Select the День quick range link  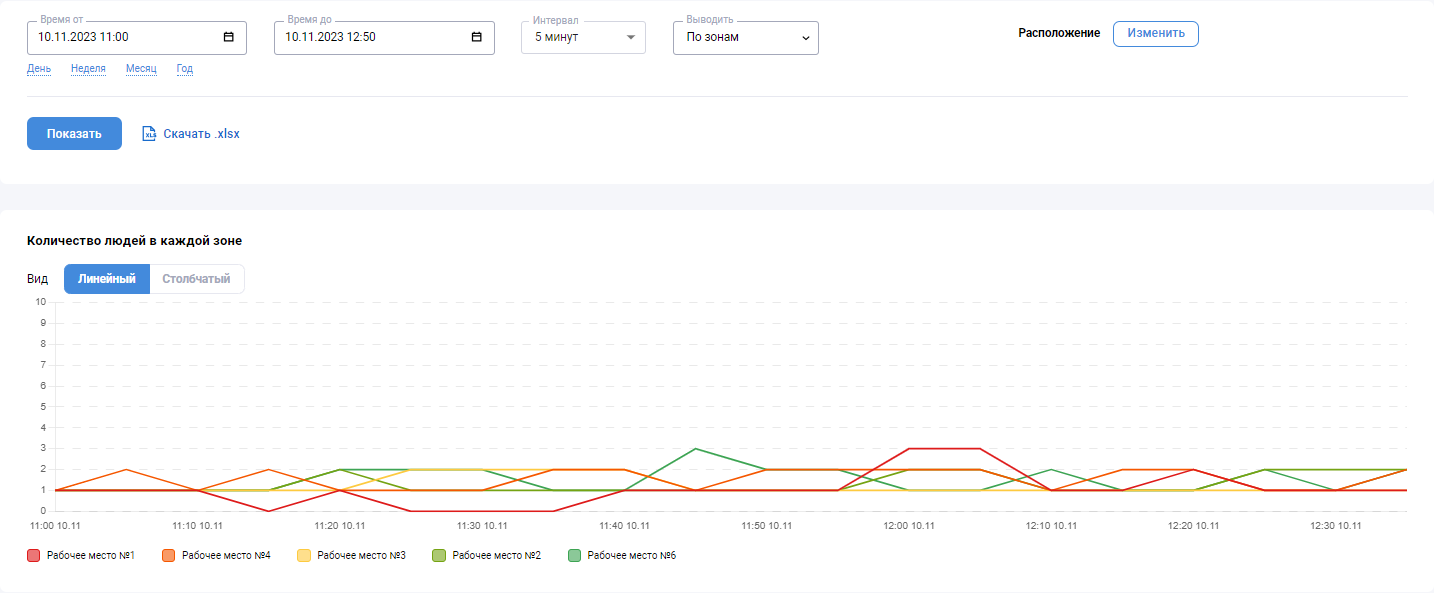coord(39,69)
